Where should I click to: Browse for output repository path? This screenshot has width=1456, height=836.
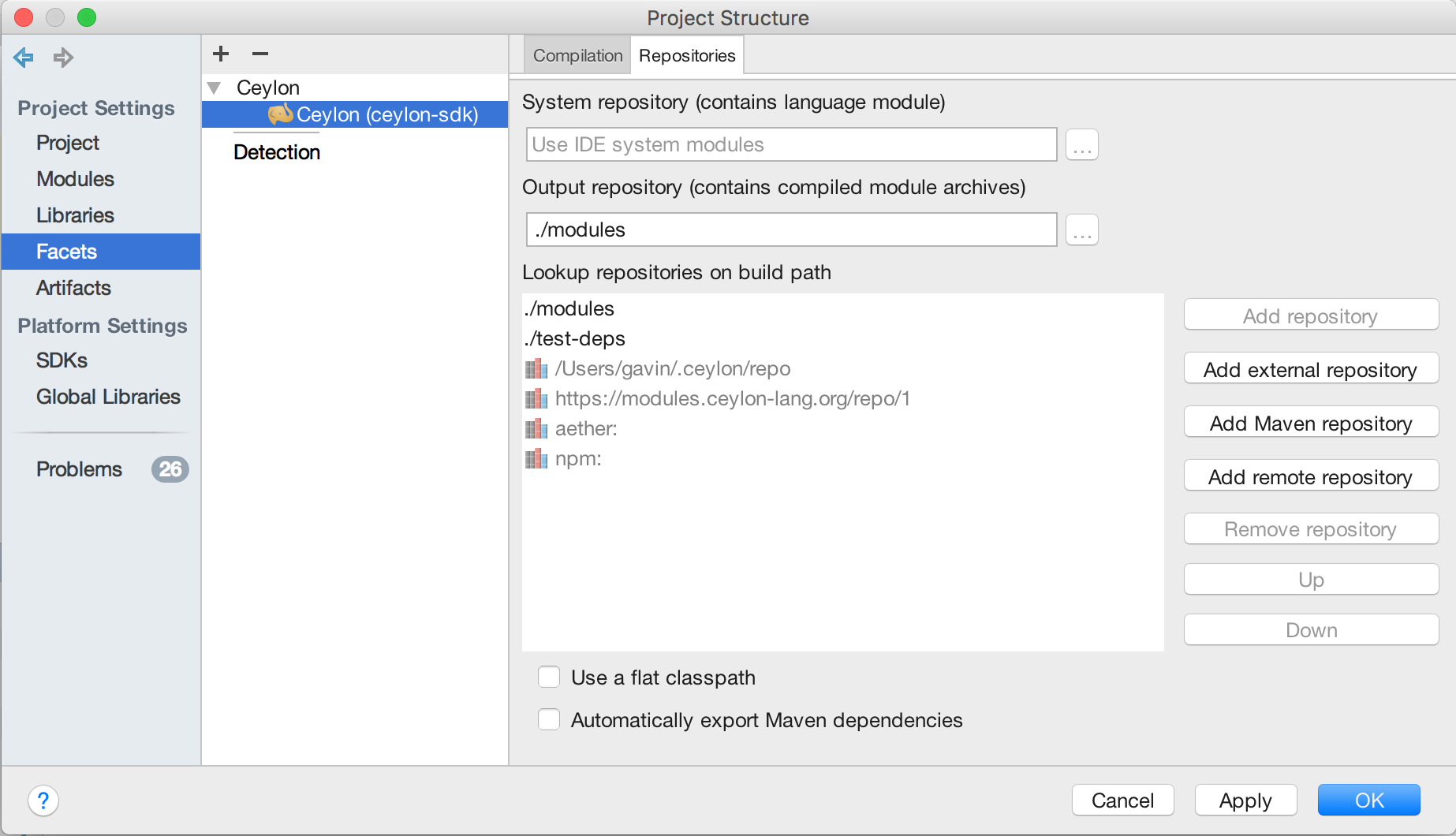tap(1081, 230)
